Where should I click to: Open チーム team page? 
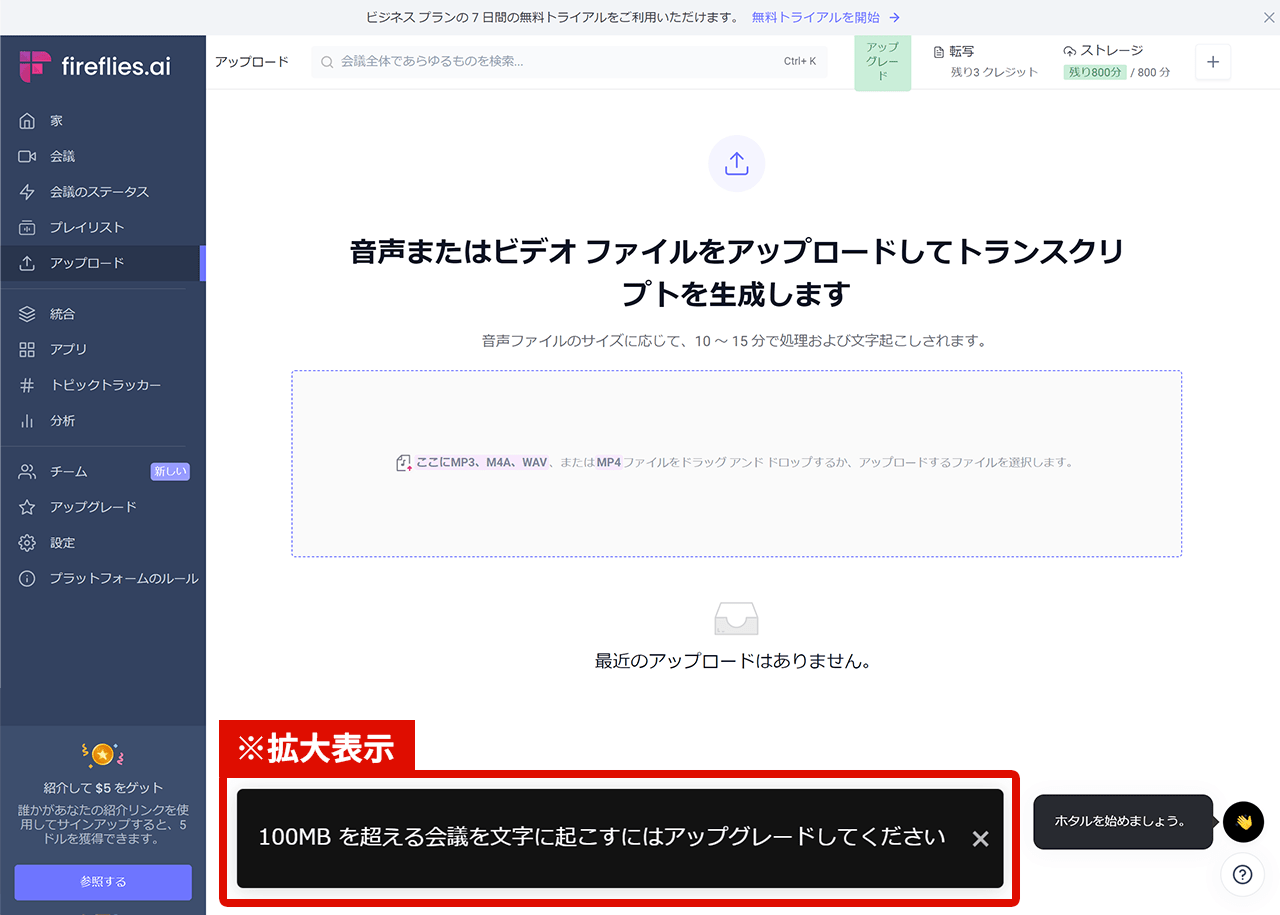pos(102,472)
